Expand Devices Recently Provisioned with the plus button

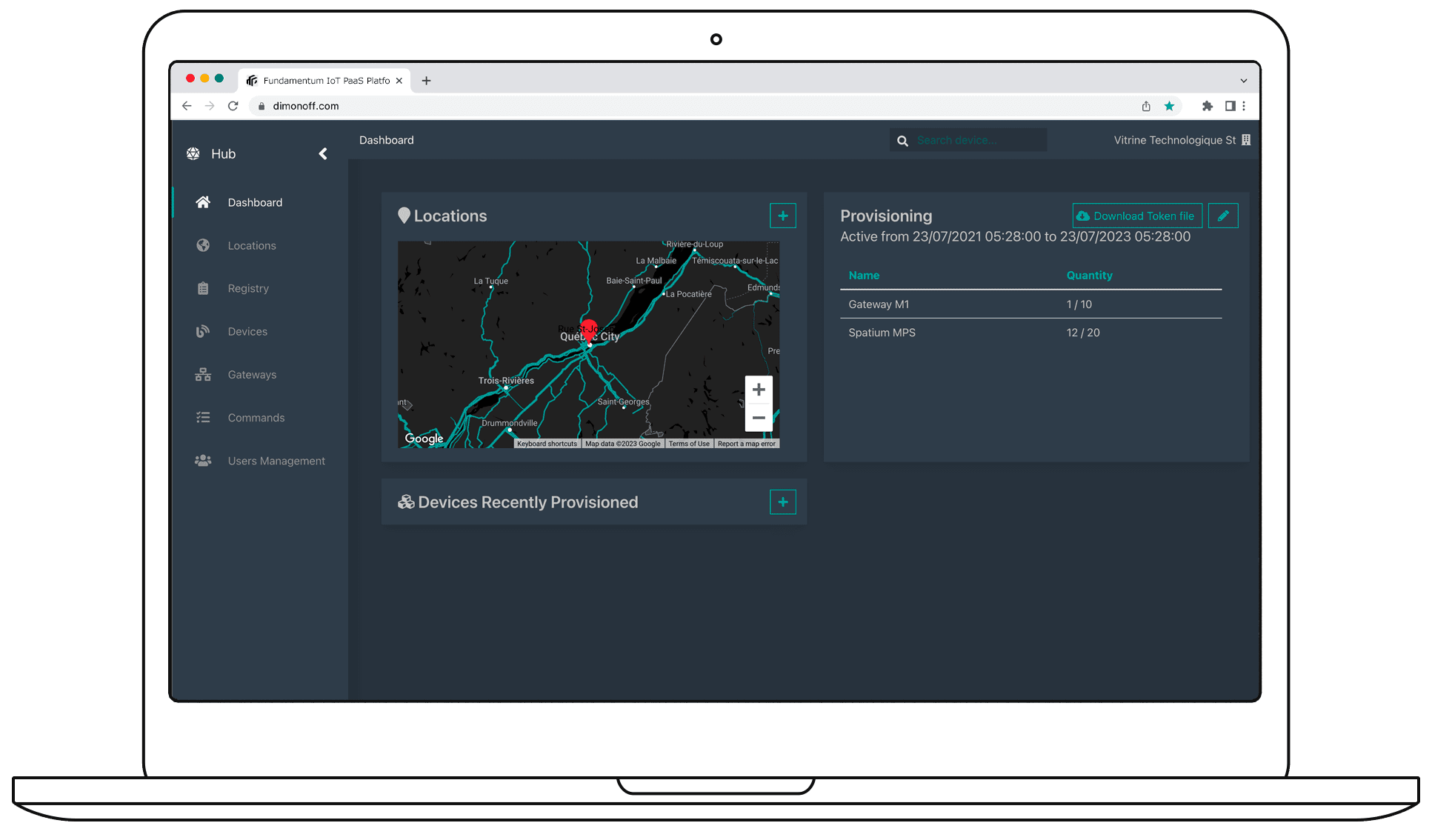[x=783, y=501]
